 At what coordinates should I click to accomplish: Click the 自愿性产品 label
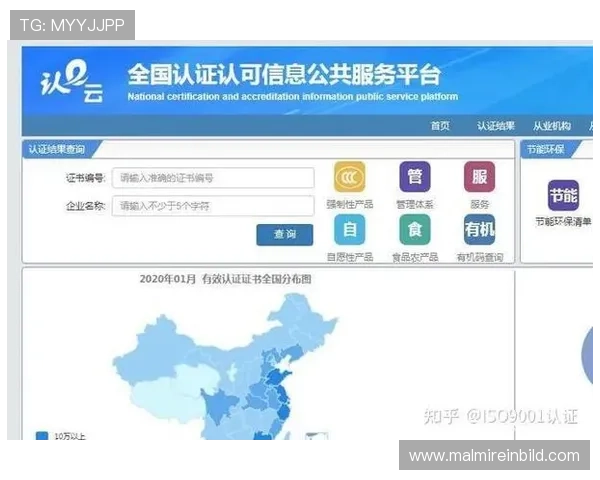[349, 257]
